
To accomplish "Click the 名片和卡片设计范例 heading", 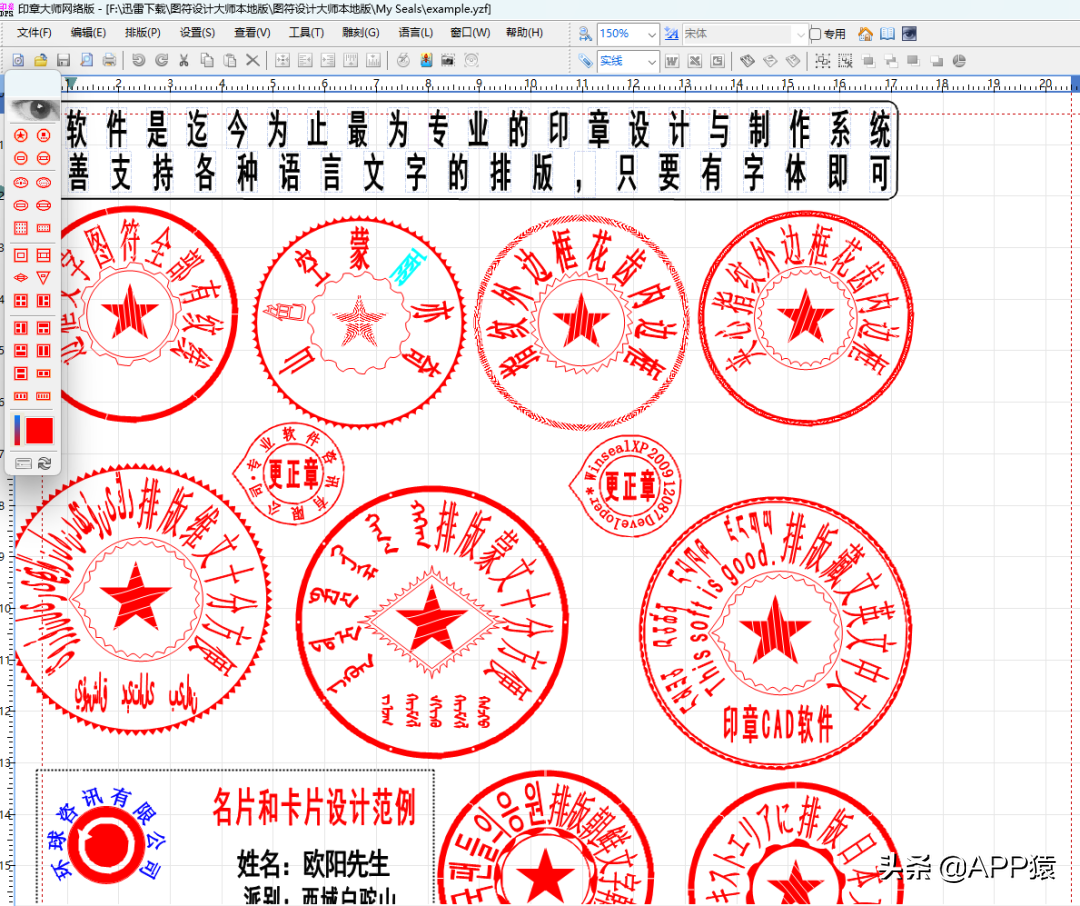I will click(314, 807).
